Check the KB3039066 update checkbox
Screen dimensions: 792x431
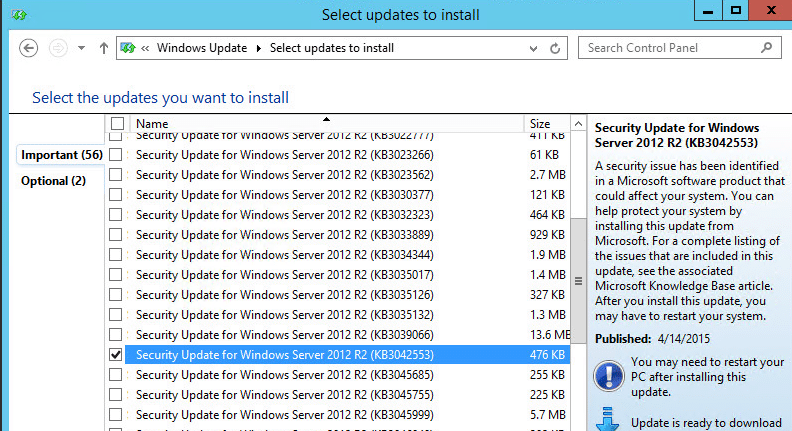(x=116, y=334)
